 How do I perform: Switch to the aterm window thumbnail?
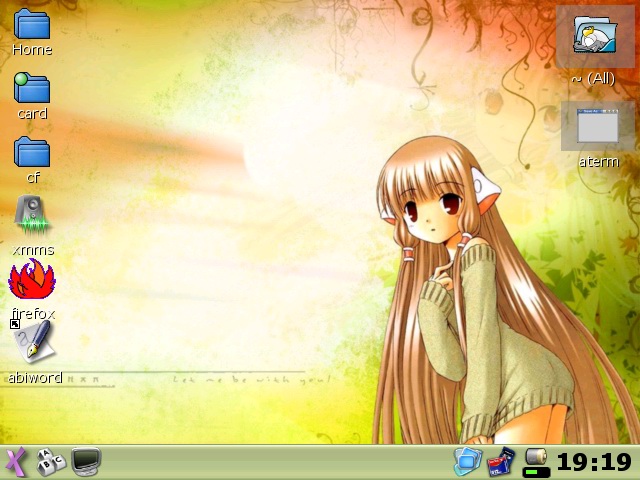(x=598, y=124)
